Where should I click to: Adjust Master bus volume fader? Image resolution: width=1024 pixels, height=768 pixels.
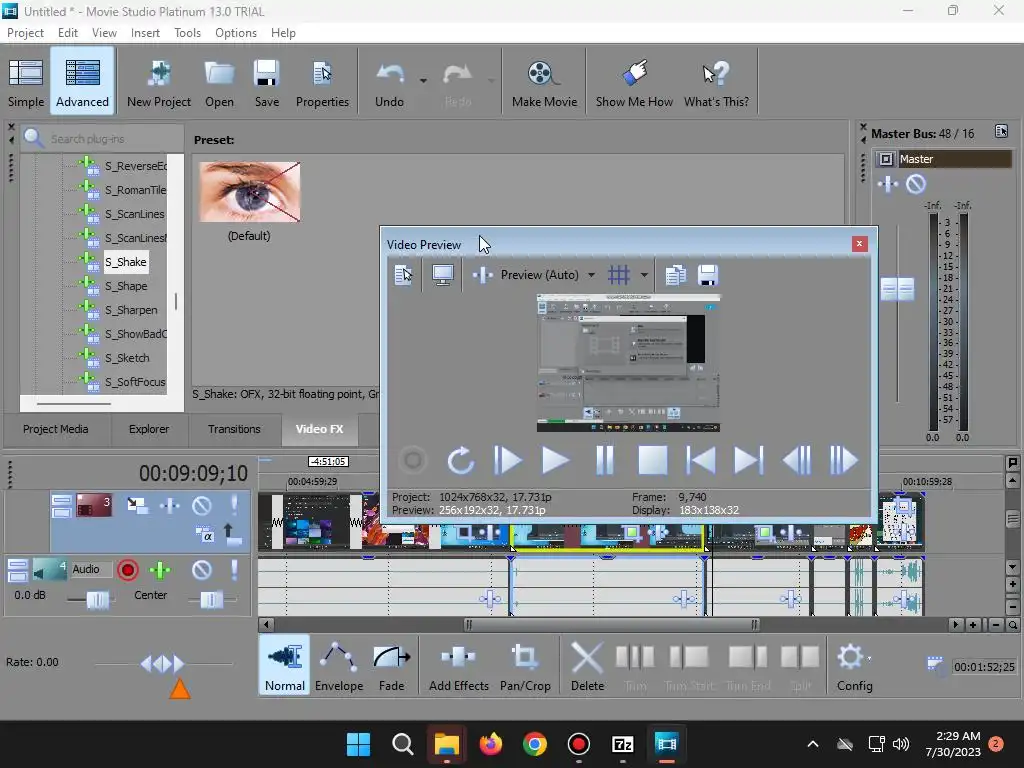pyautogui.click(x=897, y=289)
